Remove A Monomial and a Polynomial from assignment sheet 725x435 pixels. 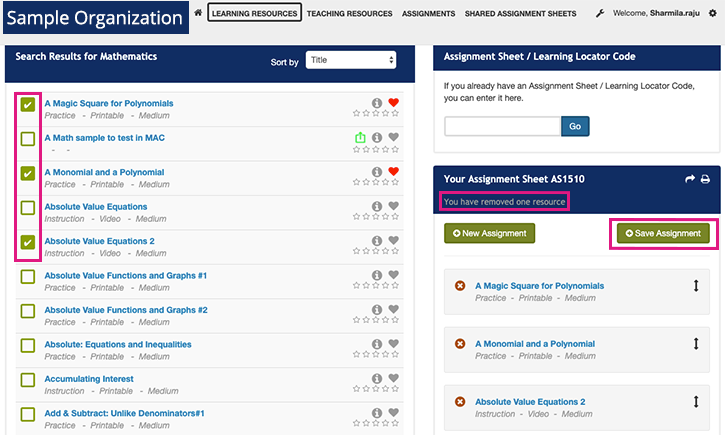460,344
